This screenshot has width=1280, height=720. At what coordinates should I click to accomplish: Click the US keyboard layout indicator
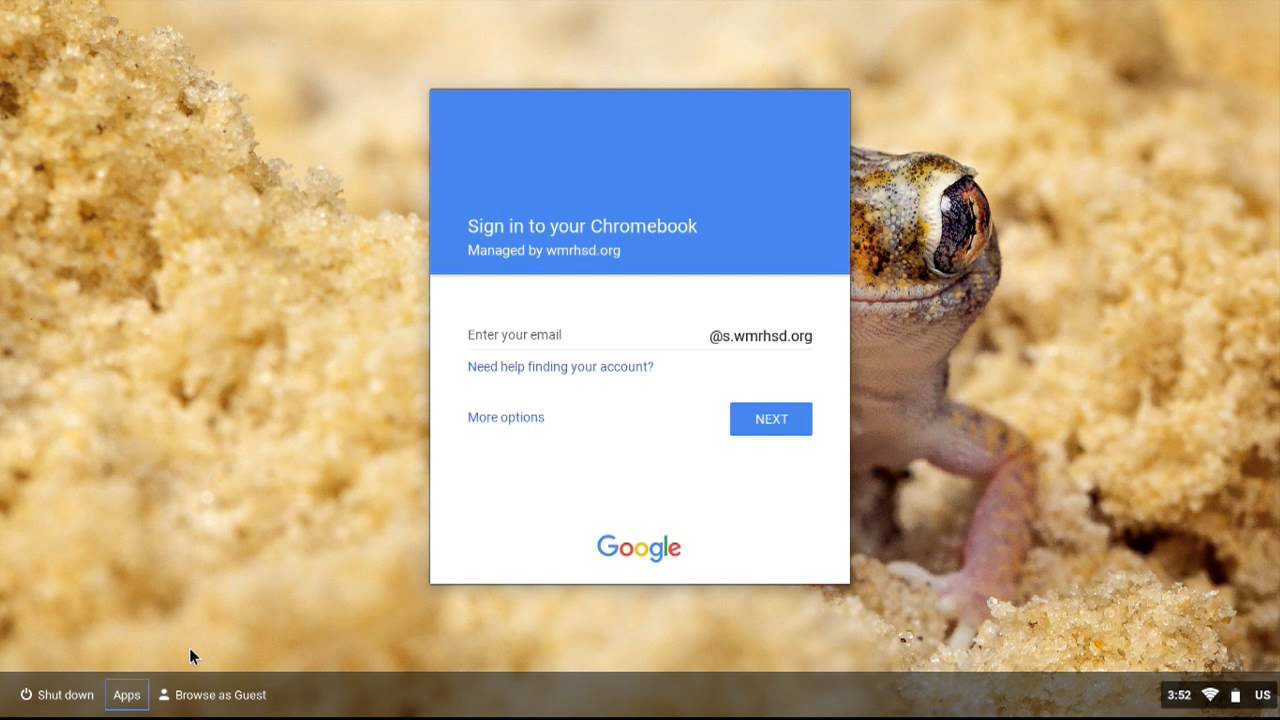[x=1263, y=695]
